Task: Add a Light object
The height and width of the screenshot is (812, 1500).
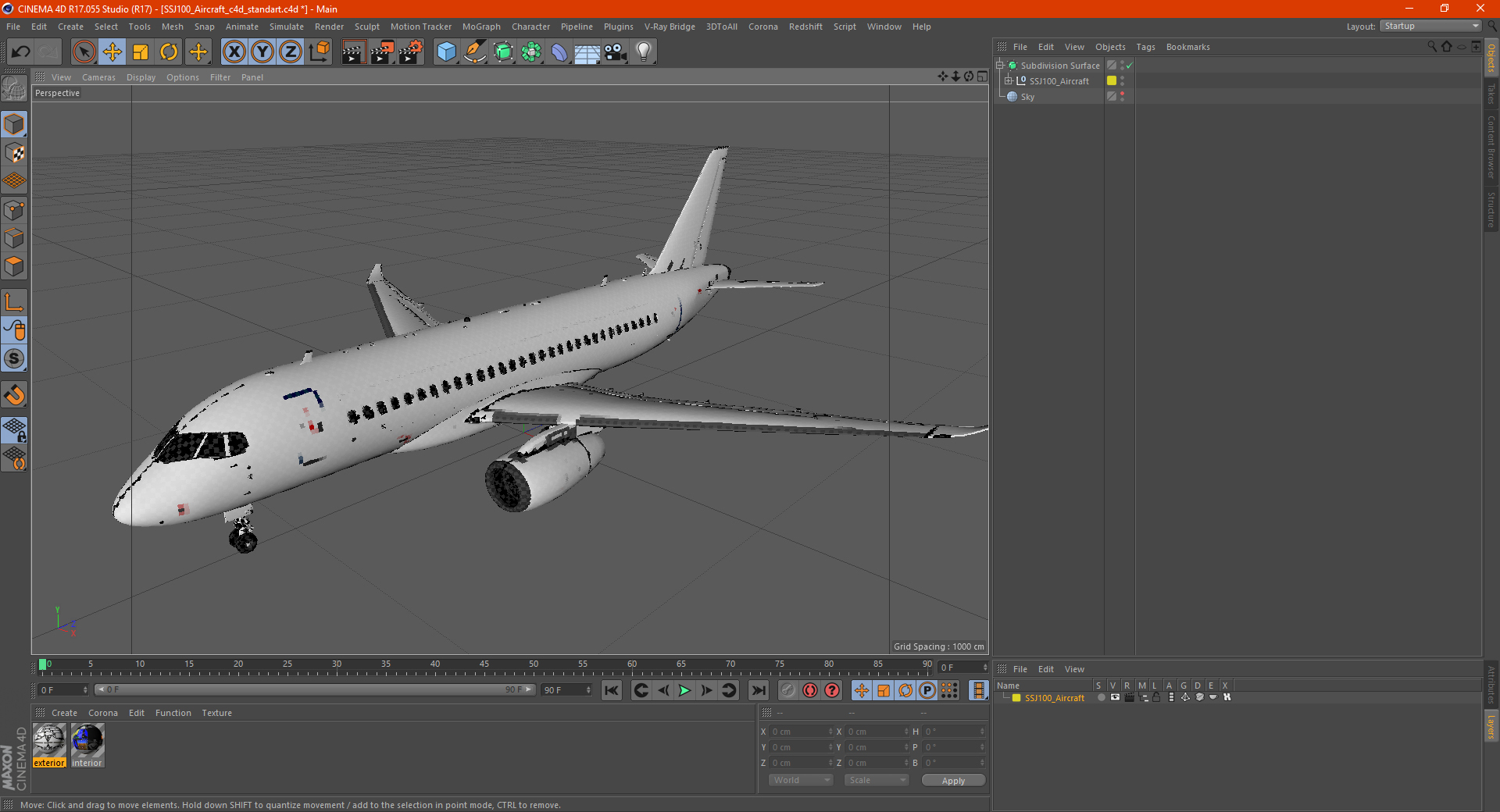Action: pos(644,52)
